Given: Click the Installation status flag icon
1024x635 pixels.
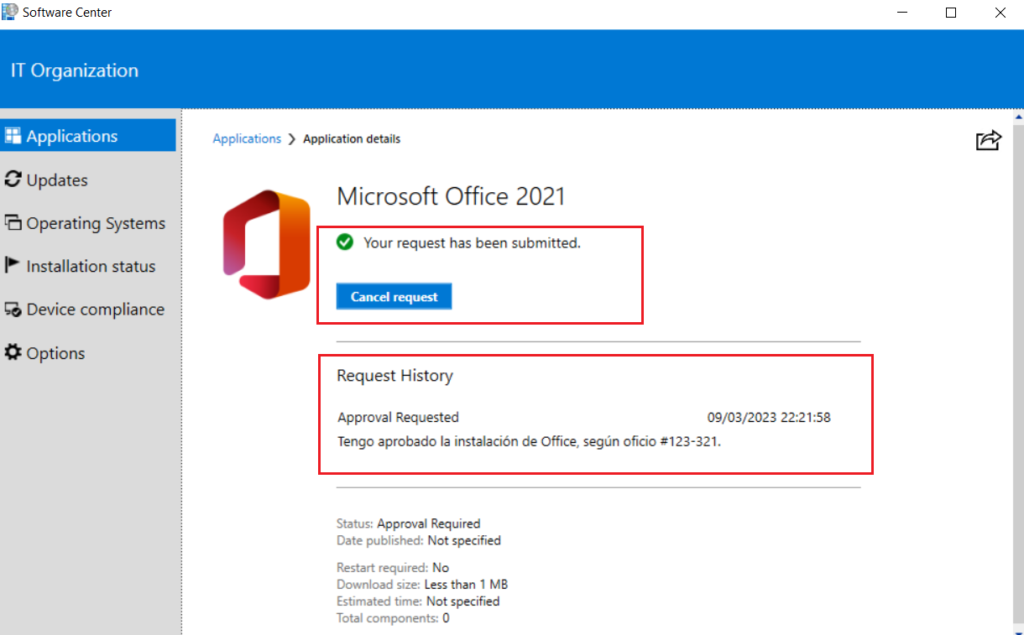Looking at the screenshot, I should coord(12,265).
